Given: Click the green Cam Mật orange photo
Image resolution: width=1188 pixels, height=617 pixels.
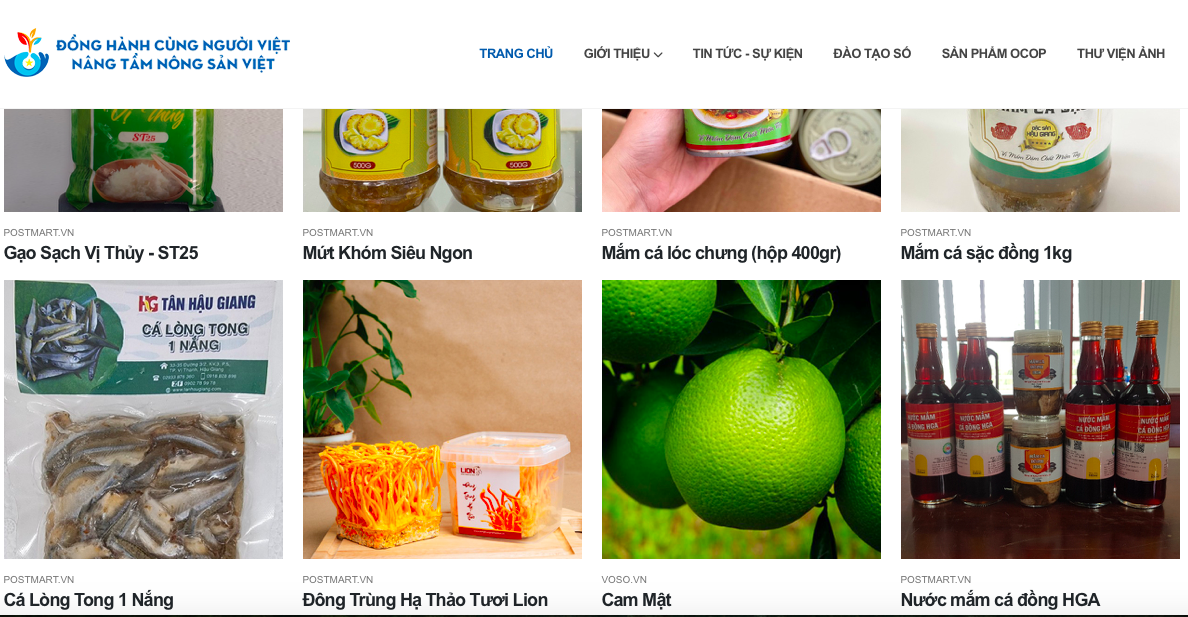Looking at the screenshot, I should 741,419.
